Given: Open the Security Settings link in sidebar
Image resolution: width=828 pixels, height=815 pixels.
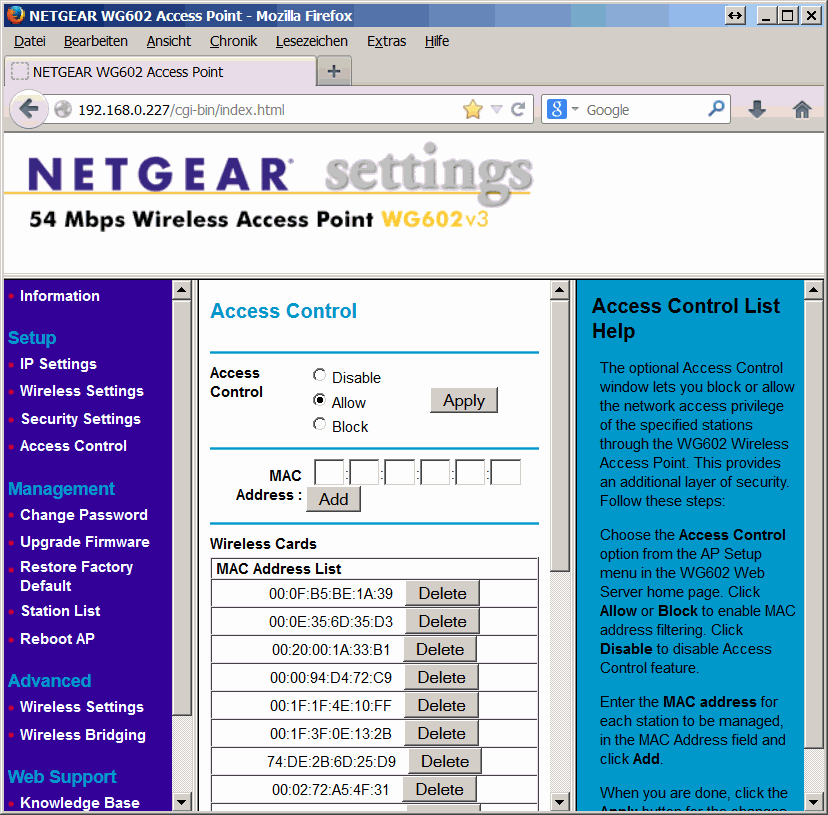Looking at the screenshot, I should click(x=80, y=419).
